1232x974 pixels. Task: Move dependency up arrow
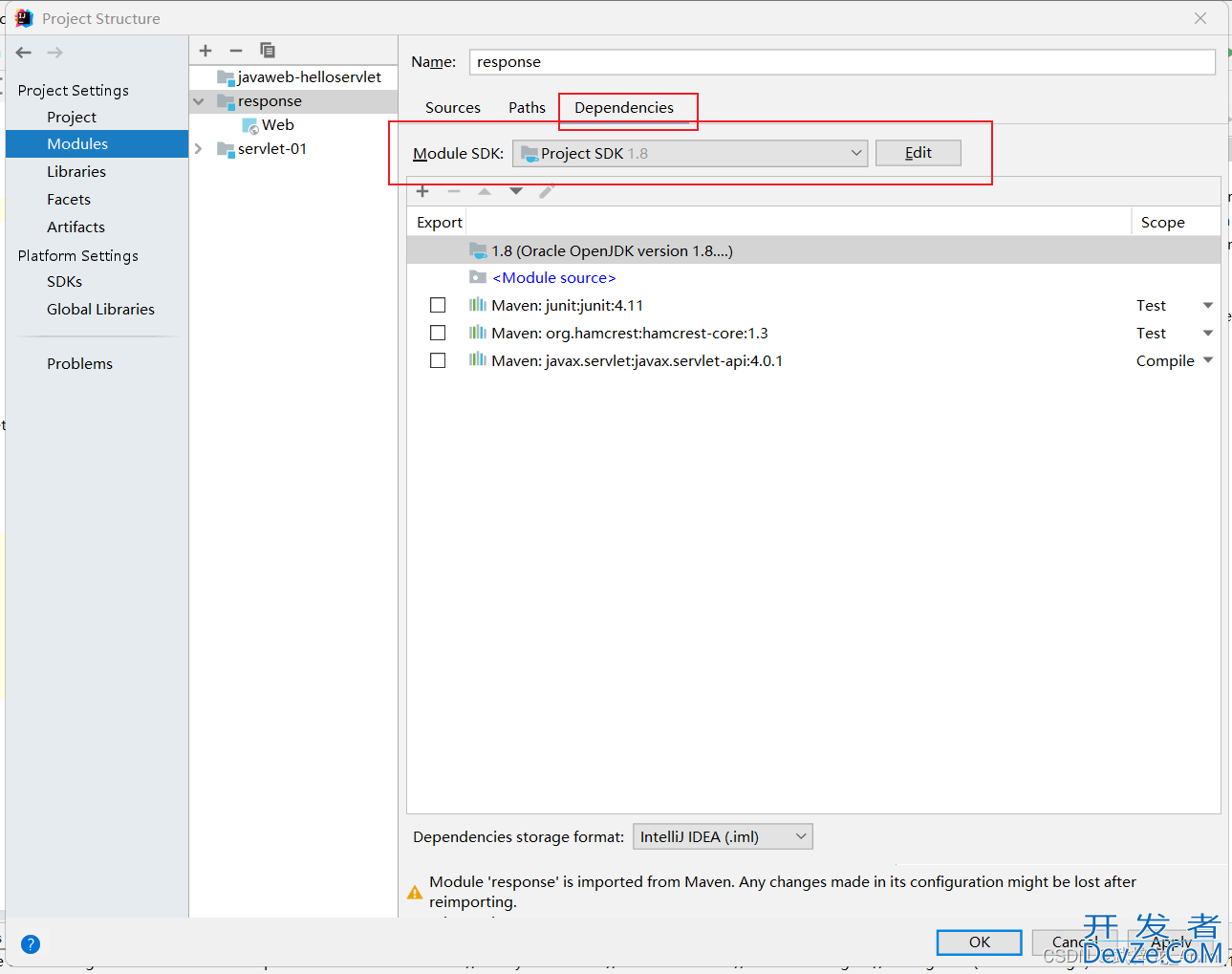tap(485, 191)
